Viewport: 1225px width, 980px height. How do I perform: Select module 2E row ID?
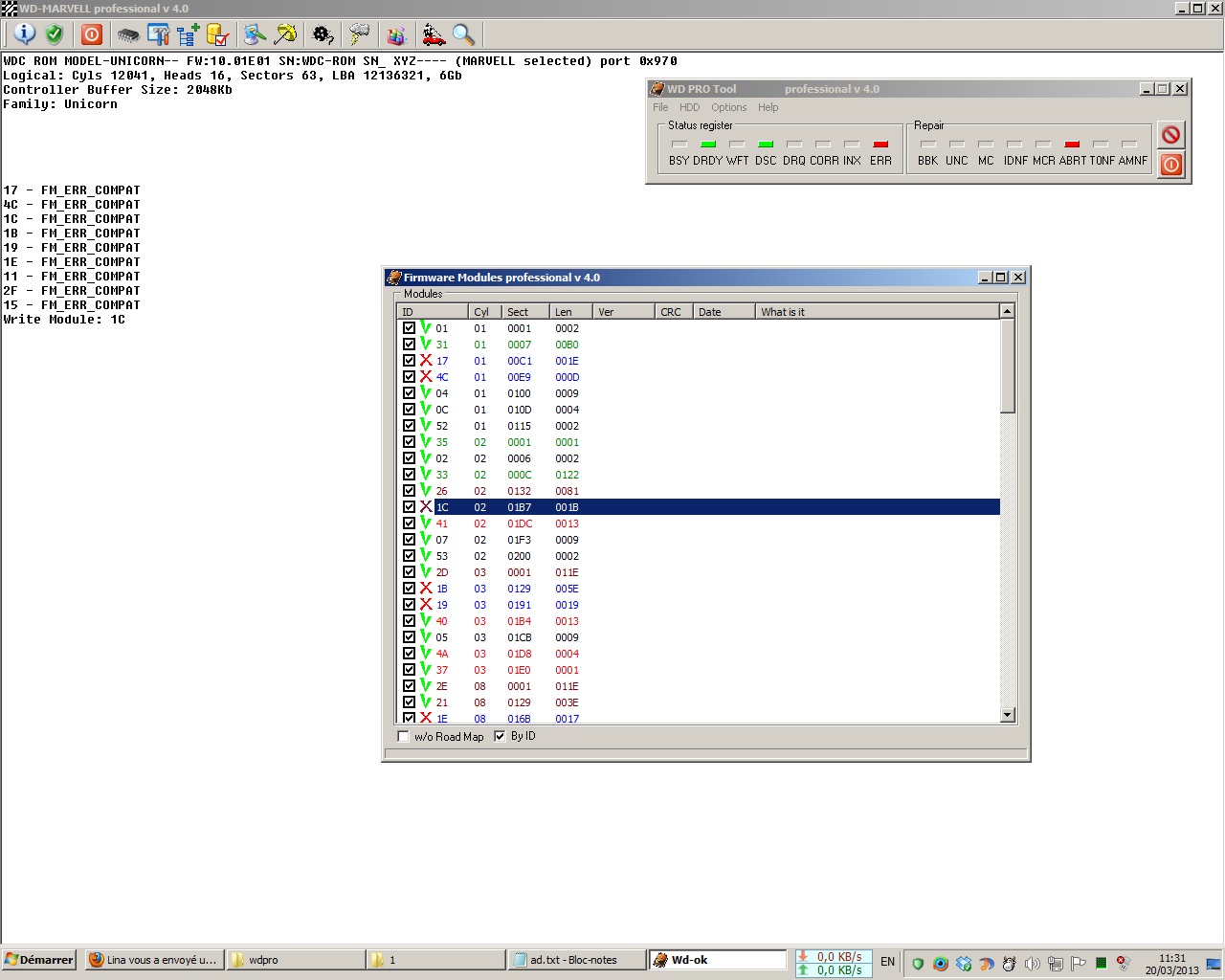coord(442,686)
